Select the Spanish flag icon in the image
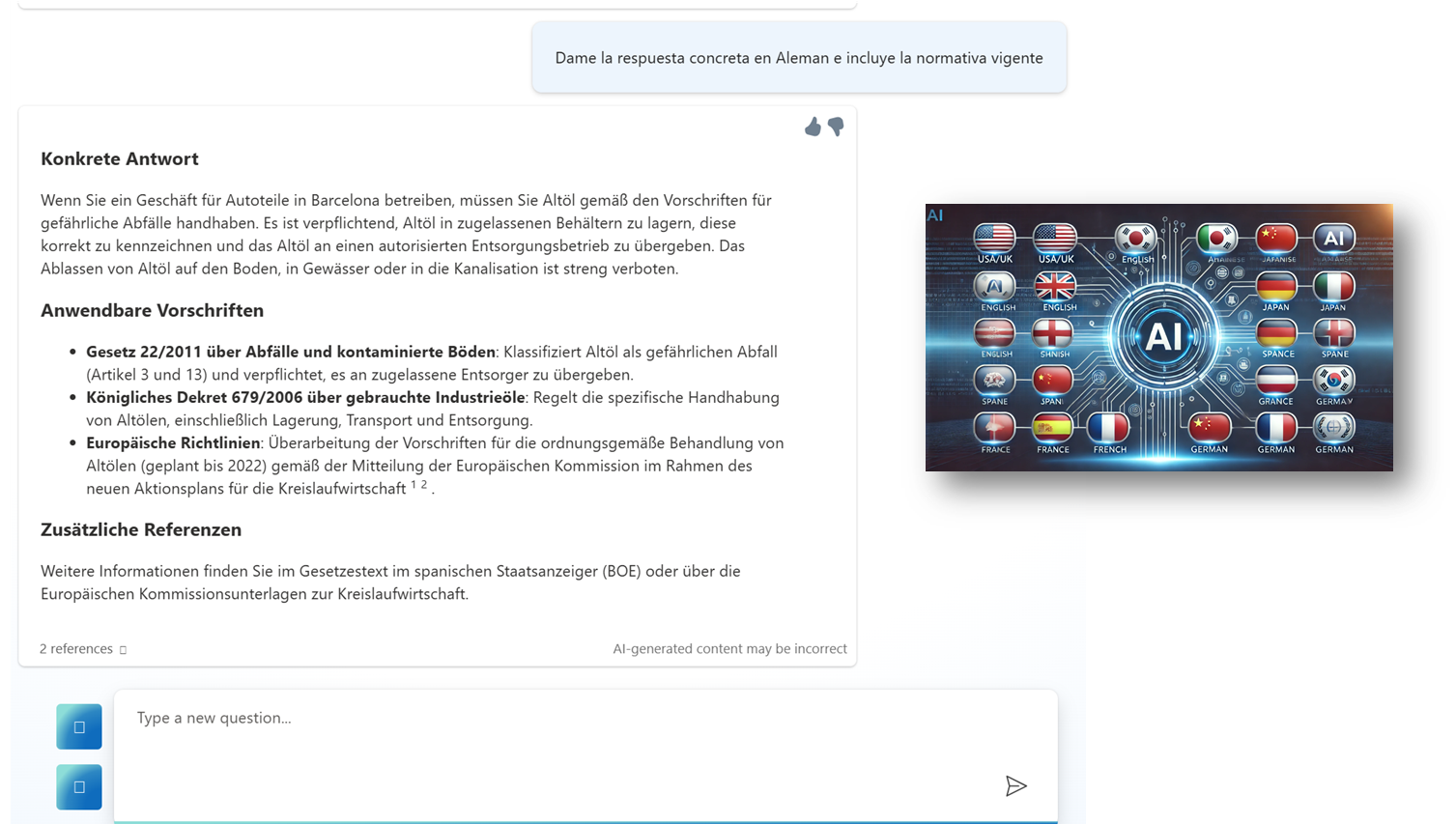 pos(1052,427)
